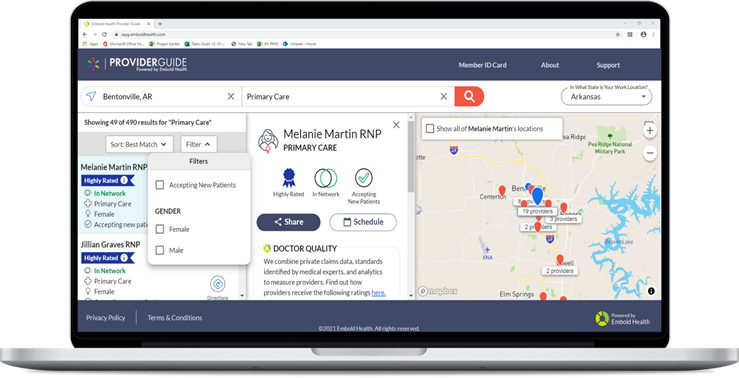The width and height of the screenshot is (739, 378).
Task: Click the map info icon
Action: point(651,291)
